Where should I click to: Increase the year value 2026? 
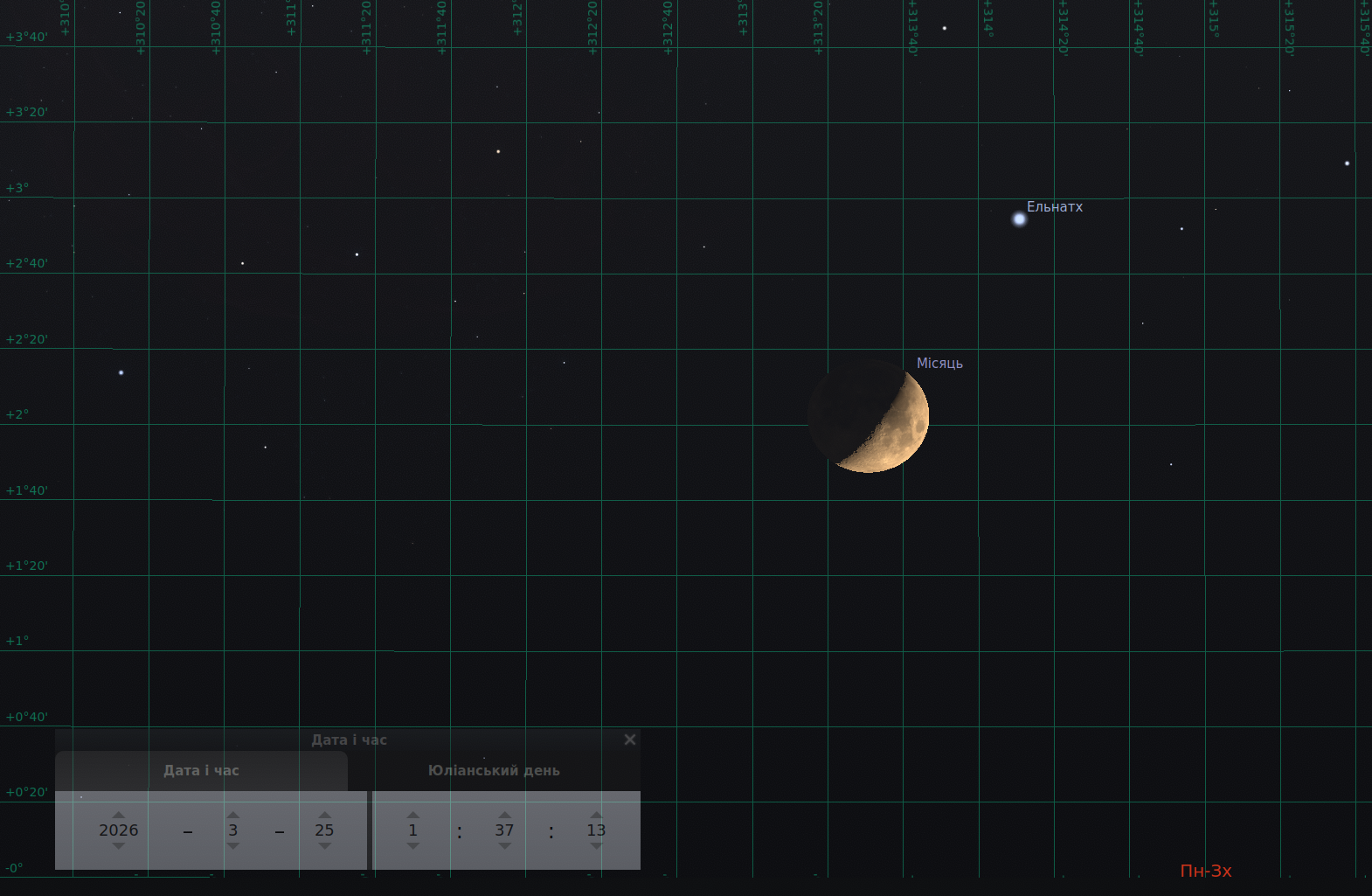point(119,815)
